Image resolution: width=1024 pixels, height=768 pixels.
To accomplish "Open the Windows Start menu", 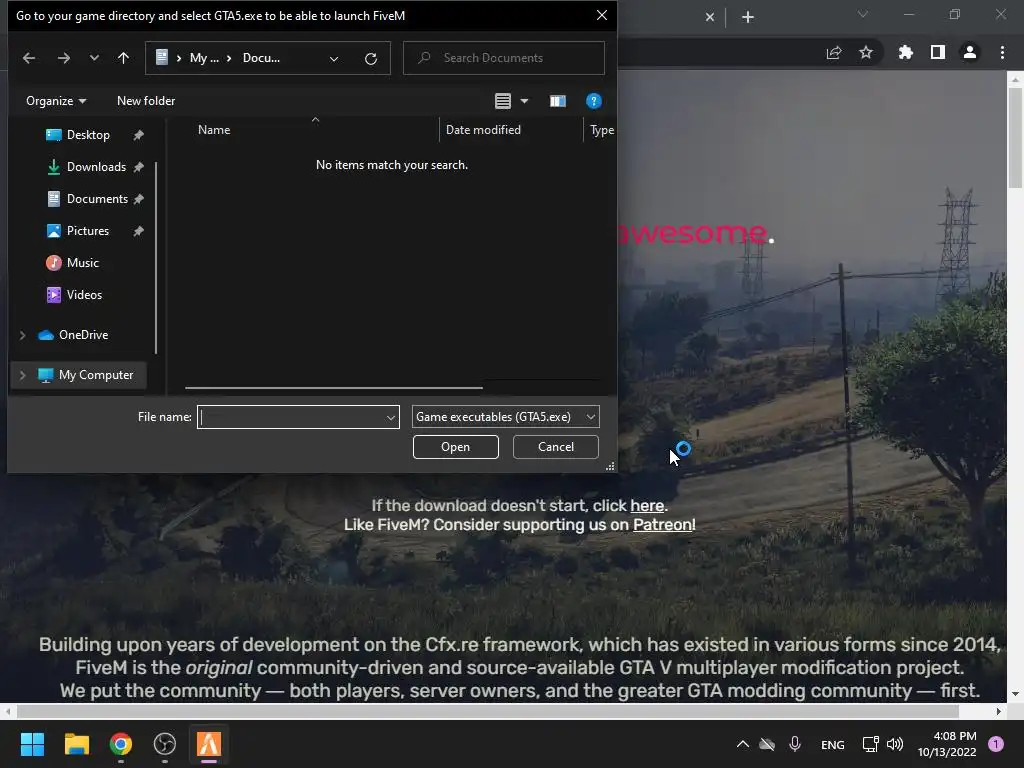I will coord(32,744).
